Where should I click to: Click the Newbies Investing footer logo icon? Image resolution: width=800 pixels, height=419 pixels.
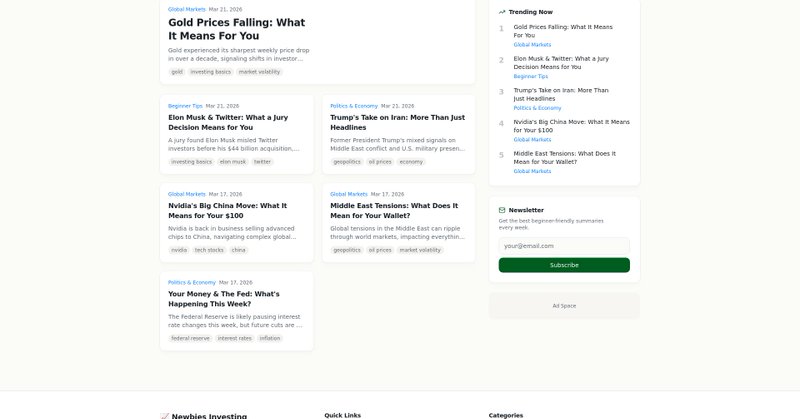(164, 415)
